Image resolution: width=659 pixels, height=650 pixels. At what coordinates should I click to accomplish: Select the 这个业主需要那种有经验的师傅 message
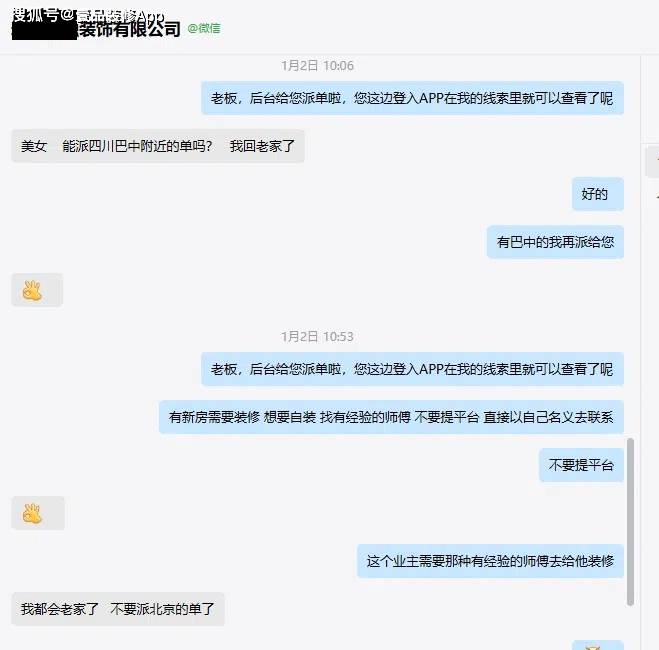(490, 561)
